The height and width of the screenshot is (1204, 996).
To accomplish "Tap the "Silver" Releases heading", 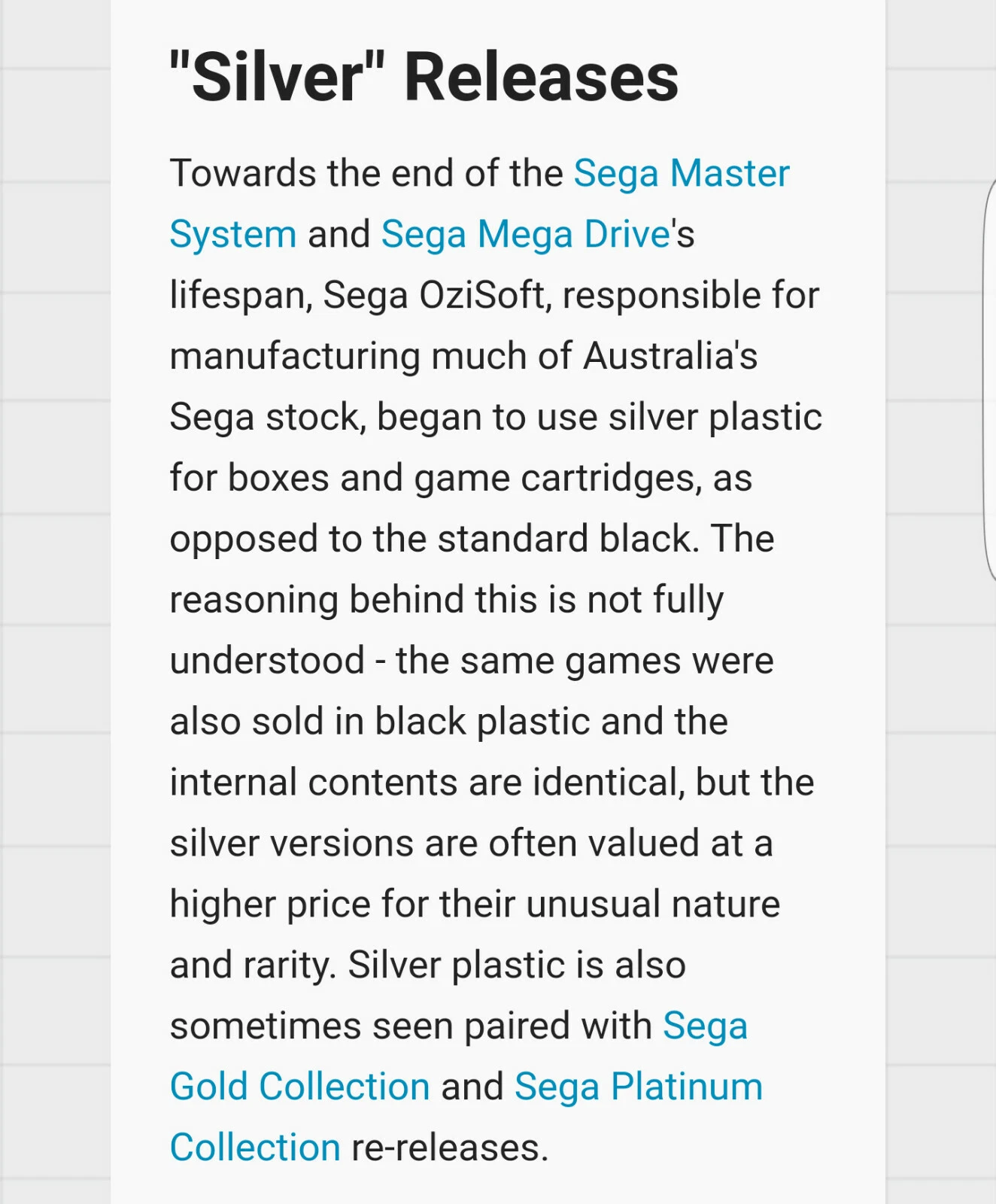I will coord(424,77).
